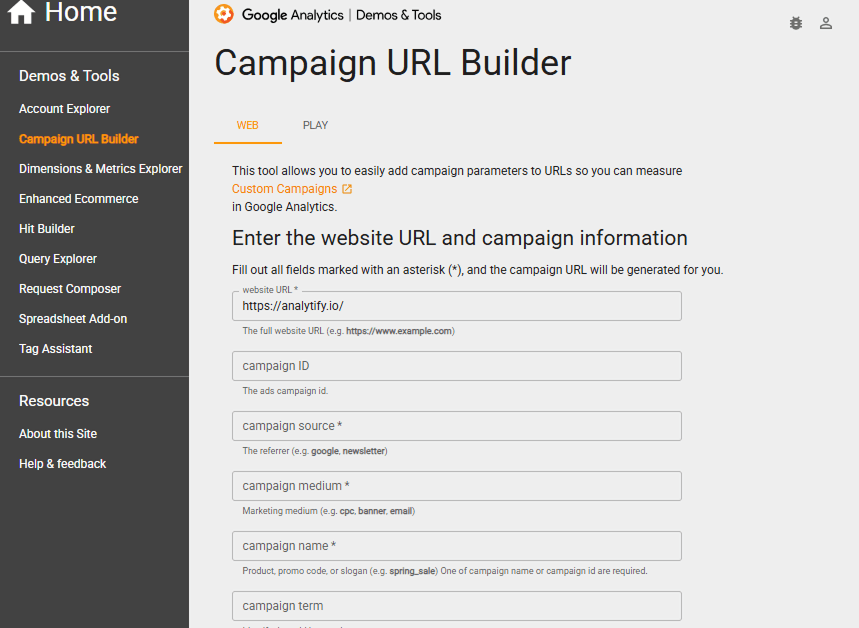Screen dimensions: 859x628
Task: Click the website URL input field
Action: point(457,306)
